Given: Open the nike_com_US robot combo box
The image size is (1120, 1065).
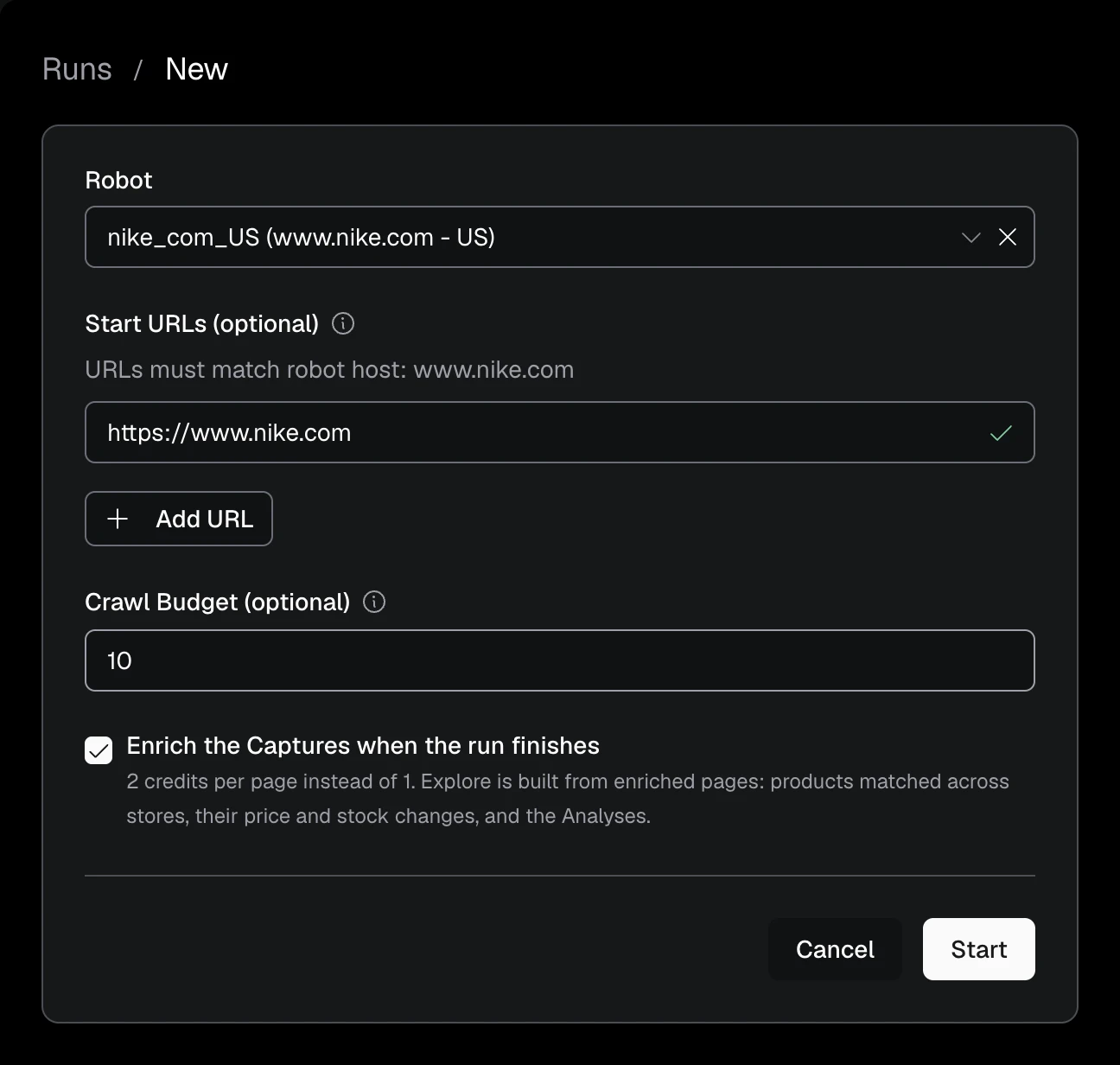Looking at the screenshot, I should point(560,237).
